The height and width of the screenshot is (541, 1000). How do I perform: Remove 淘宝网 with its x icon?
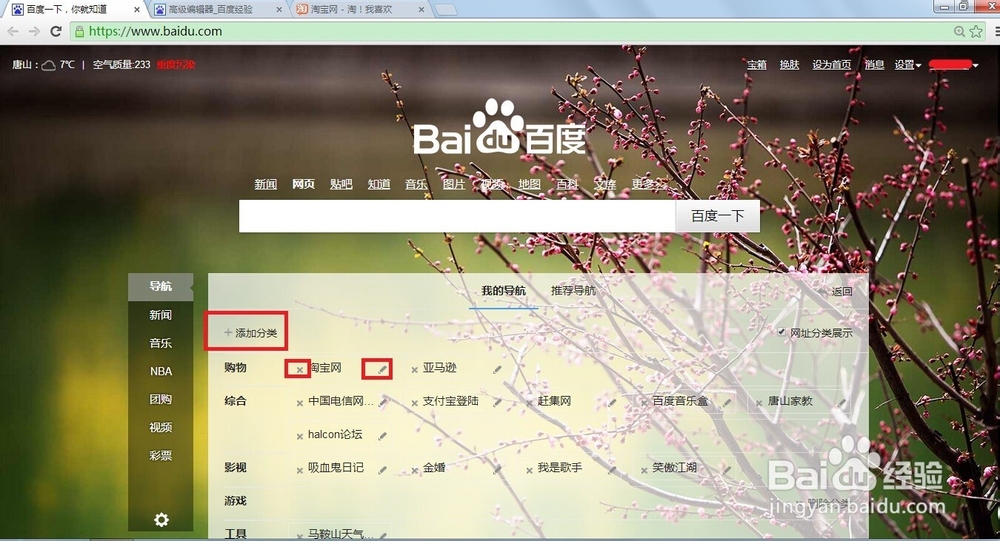pyautogui.click(x=299, y=369)
